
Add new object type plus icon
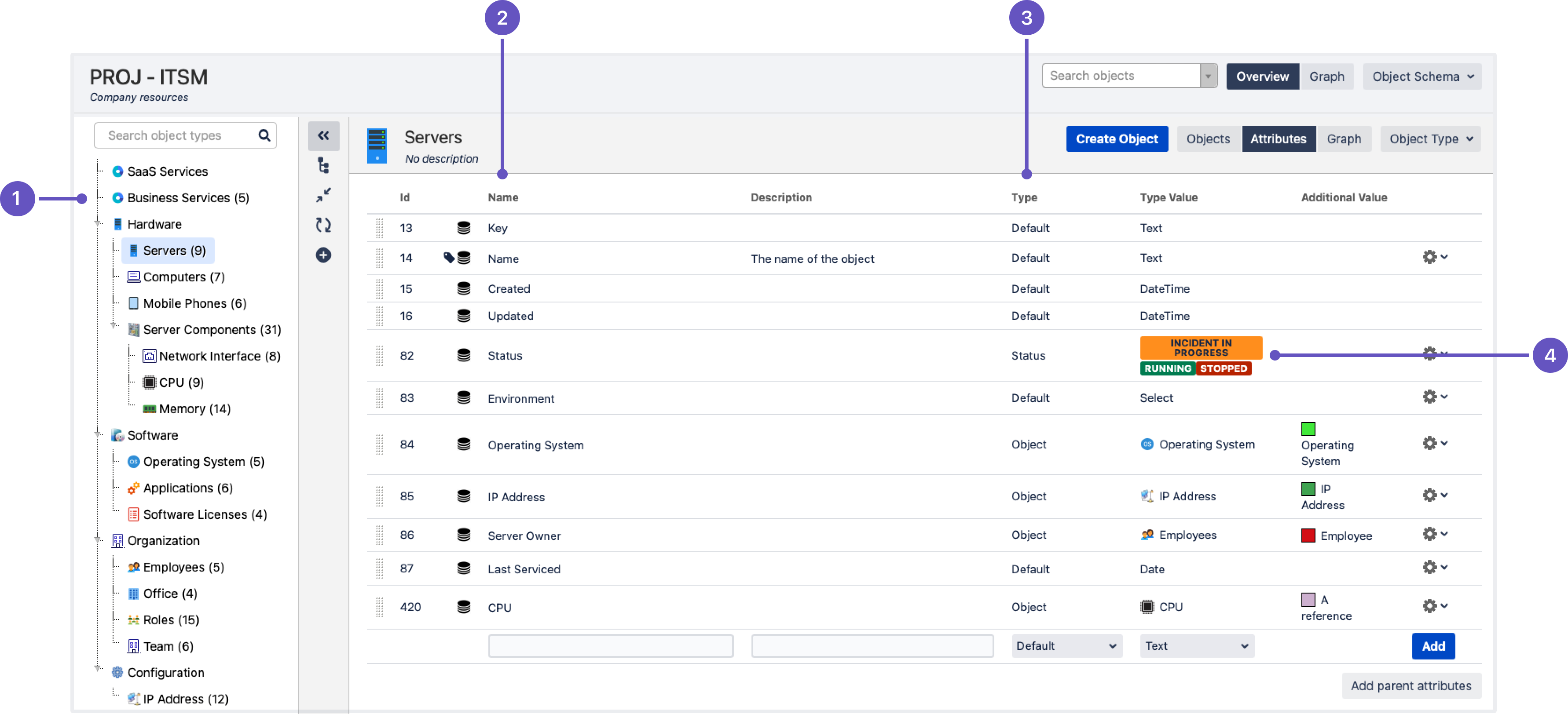point(323,255)
